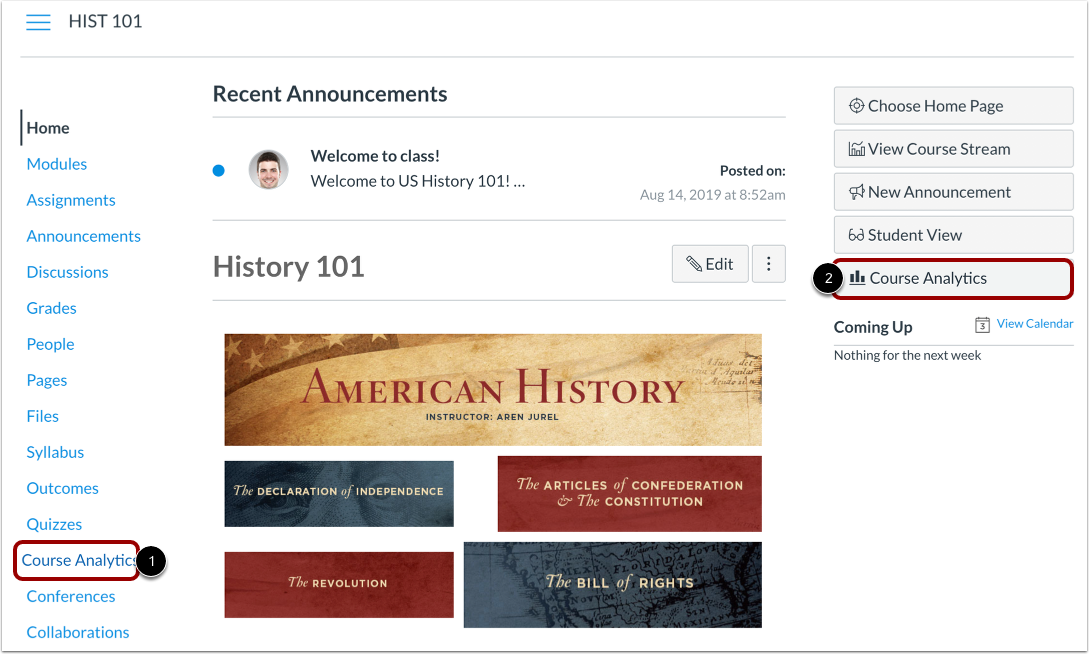Screen dimensions: 1089x654
Task: Click the Student View button
Action: 954,235
